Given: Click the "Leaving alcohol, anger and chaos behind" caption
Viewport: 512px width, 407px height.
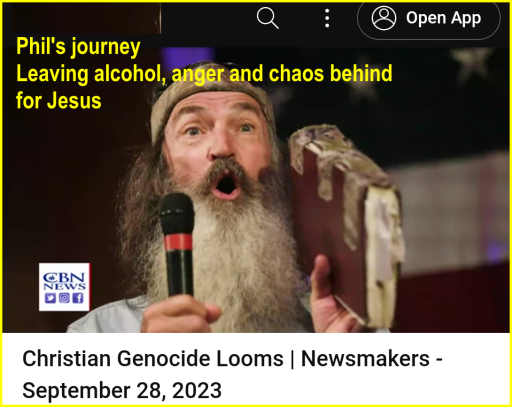Looking at the screenshot, I should pos(204,73).
